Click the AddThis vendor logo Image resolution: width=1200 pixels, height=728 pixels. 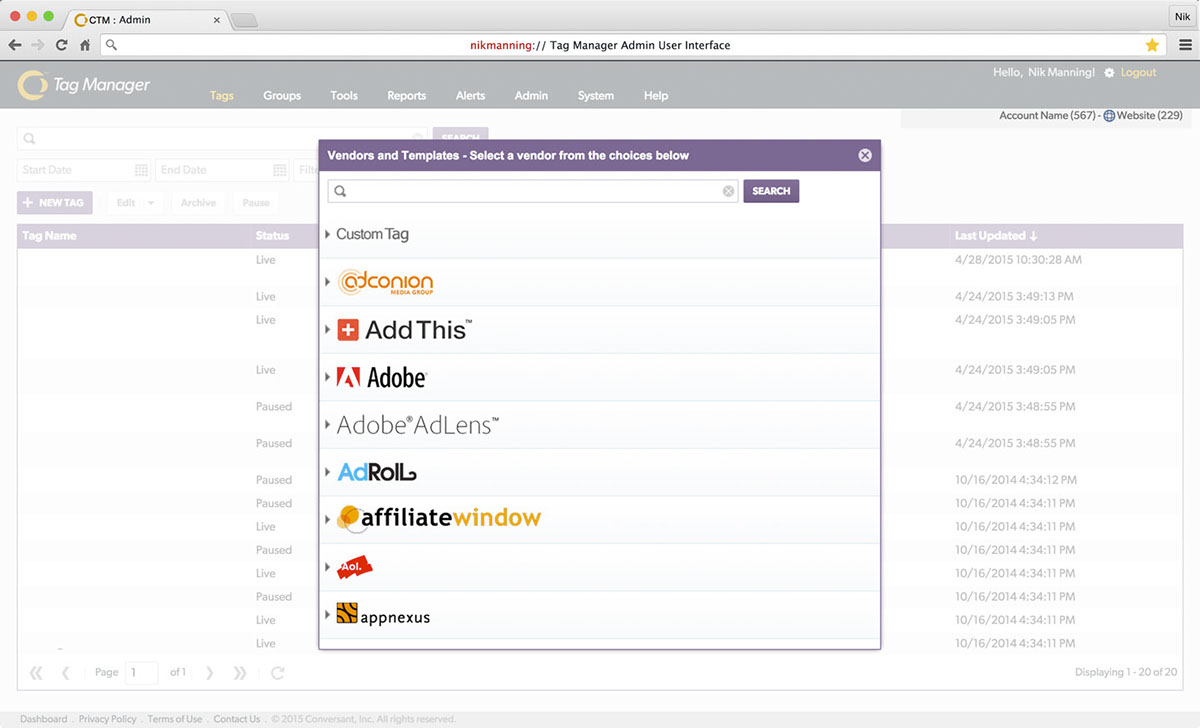coord(404,330)
